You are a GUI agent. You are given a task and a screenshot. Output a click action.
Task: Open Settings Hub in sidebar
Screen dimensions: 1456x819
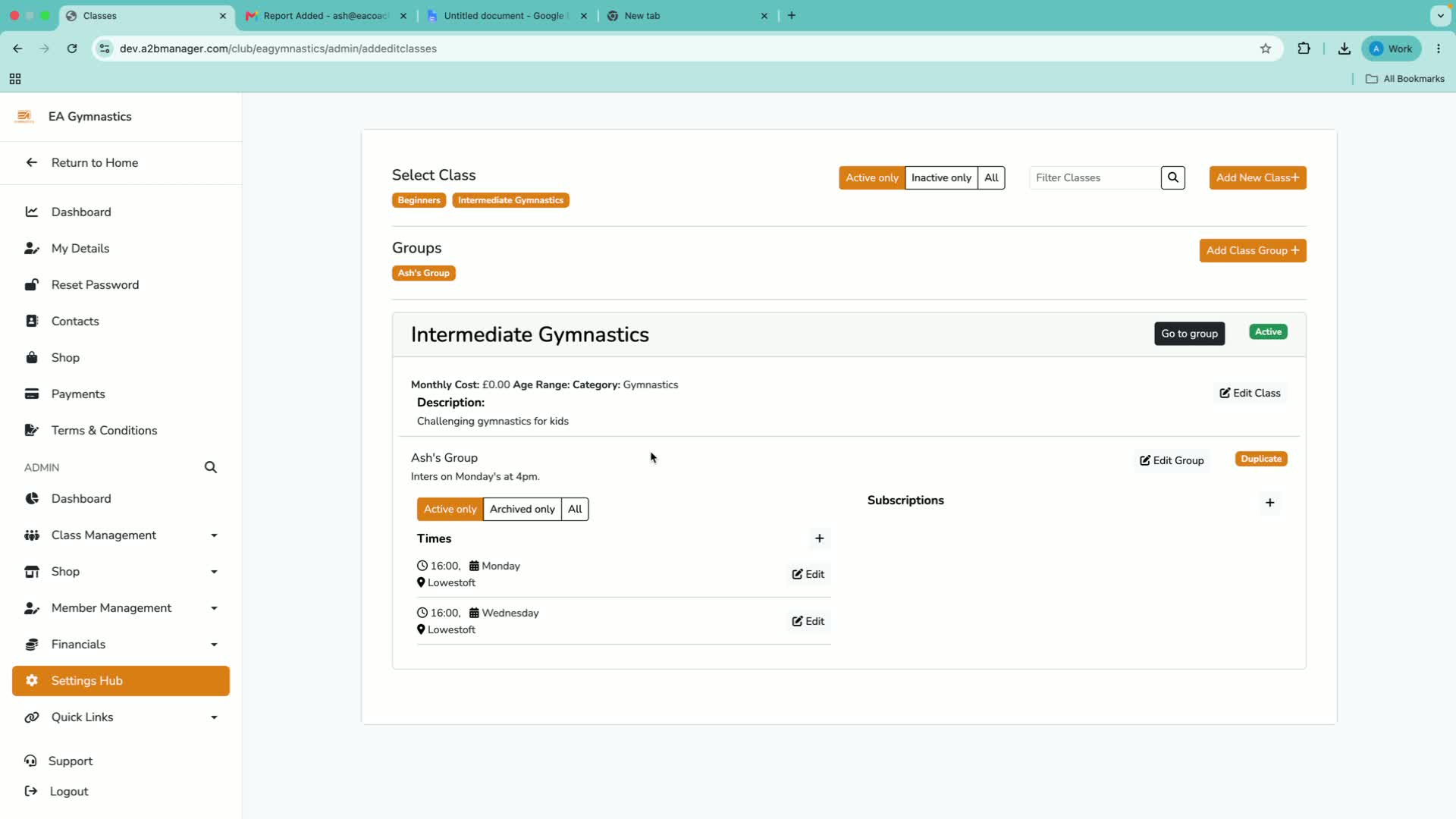click(121, 681)
